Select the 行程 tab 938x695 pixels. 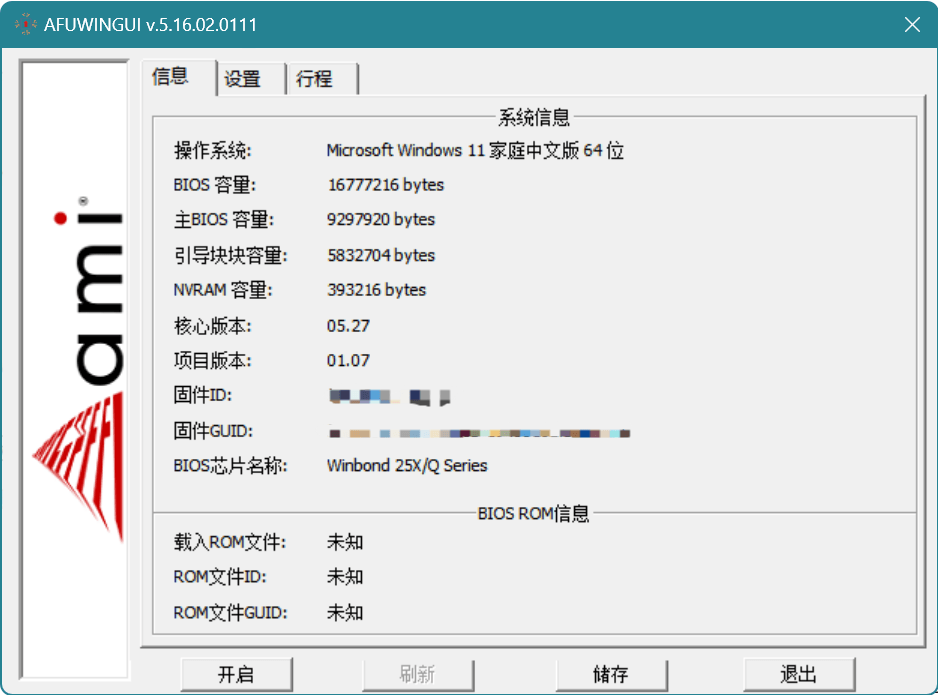[x=314, y=79]
